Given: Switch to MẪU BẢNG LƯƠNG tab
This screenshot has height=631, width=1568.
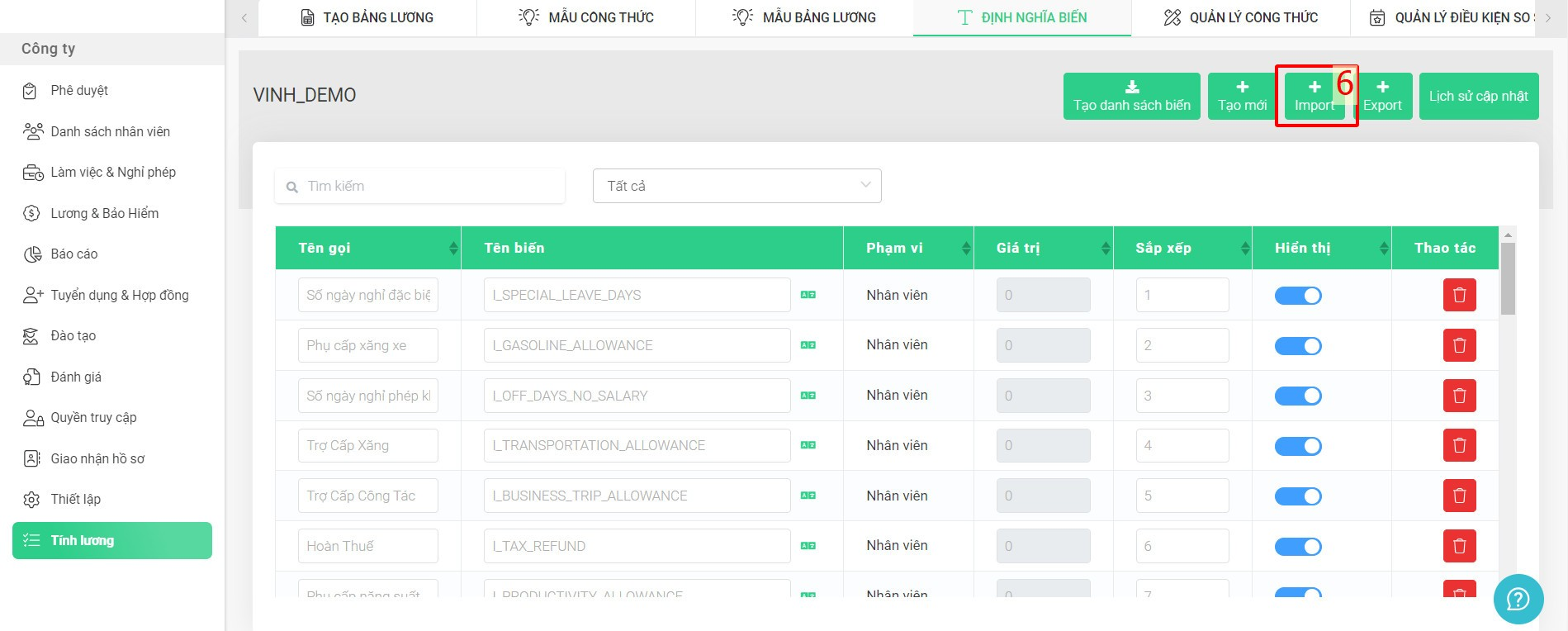Looking at the screenshot, I should (804, 17).
